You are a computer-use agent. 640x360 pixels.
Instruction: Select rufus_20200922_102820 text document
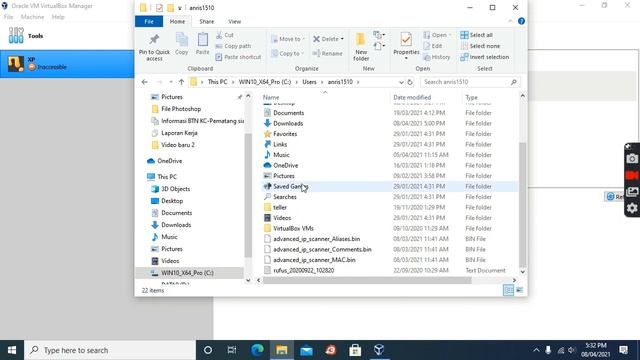coord(390,271)
